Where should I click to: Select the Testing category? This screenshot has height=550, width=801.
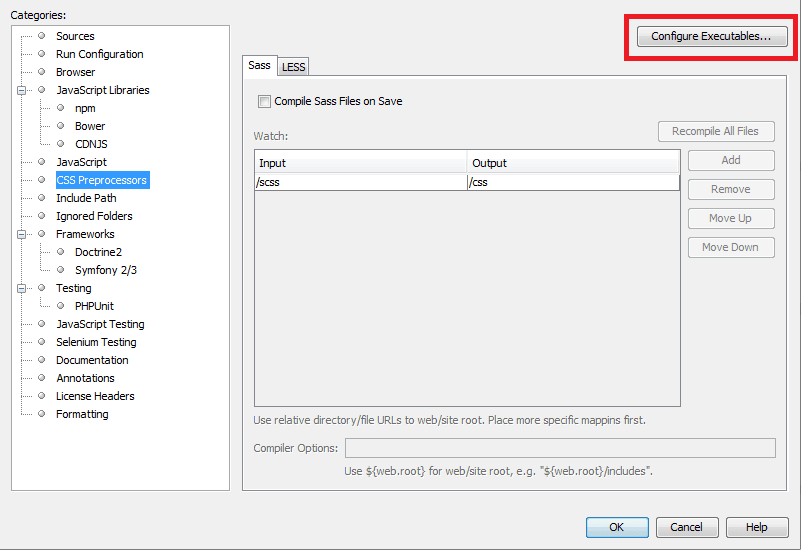(74, 288)
